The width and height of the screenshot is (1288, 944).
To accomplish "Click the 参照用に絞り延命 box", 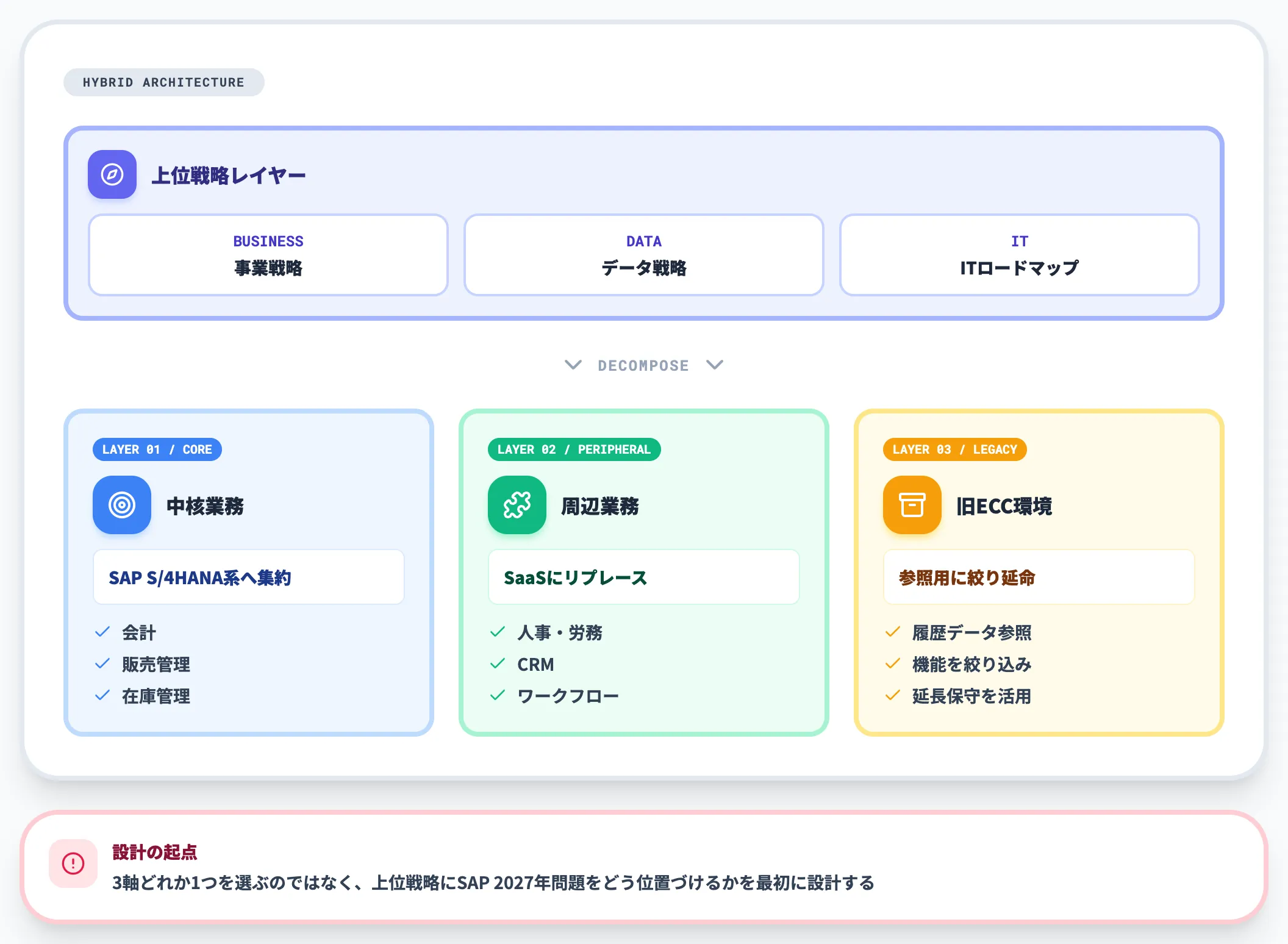I will tap(1039, 577).
